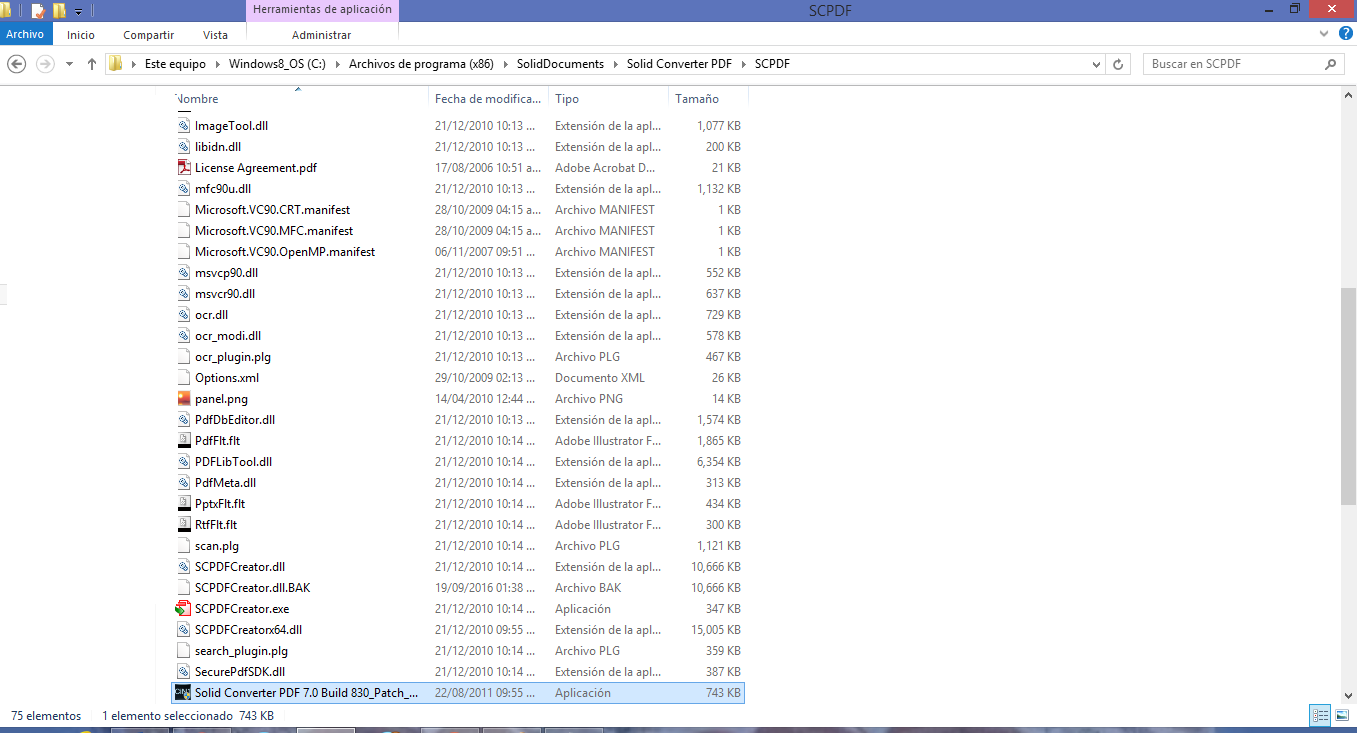Click the SCPDFCreator.exe application icon
Image resolution: width=1357 pixels, height=733 pixels.
[183, 609]
